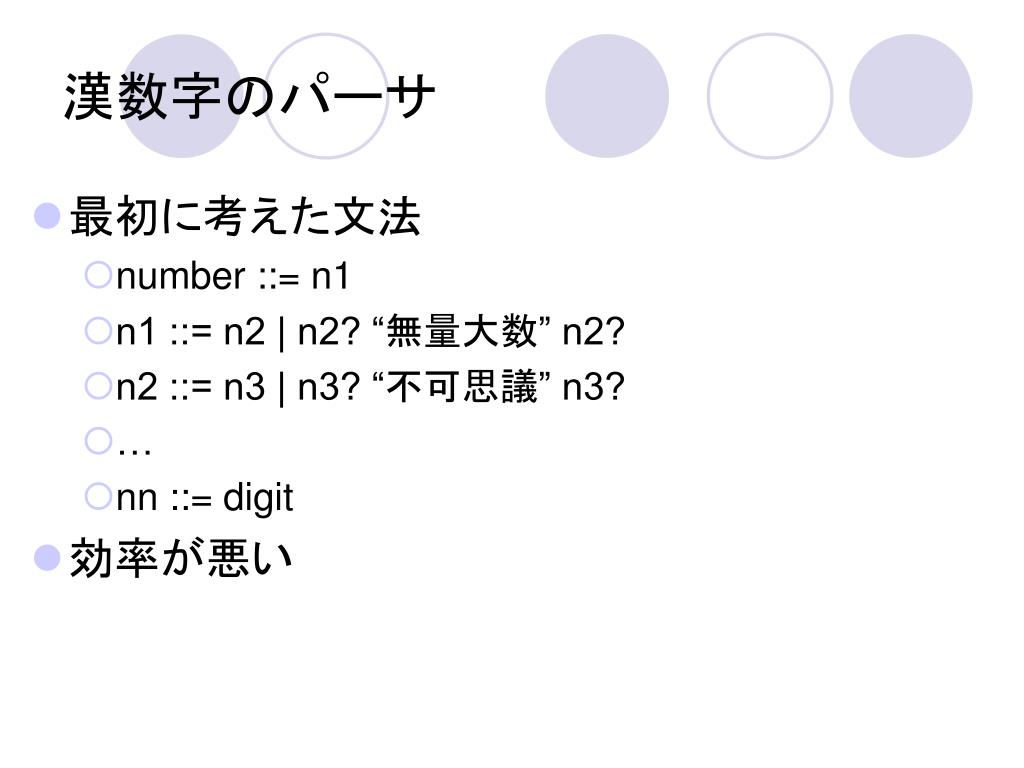The image size is (1024, 768).
Task: Select the line number ::= n1
Action: [x=233, y=276]
